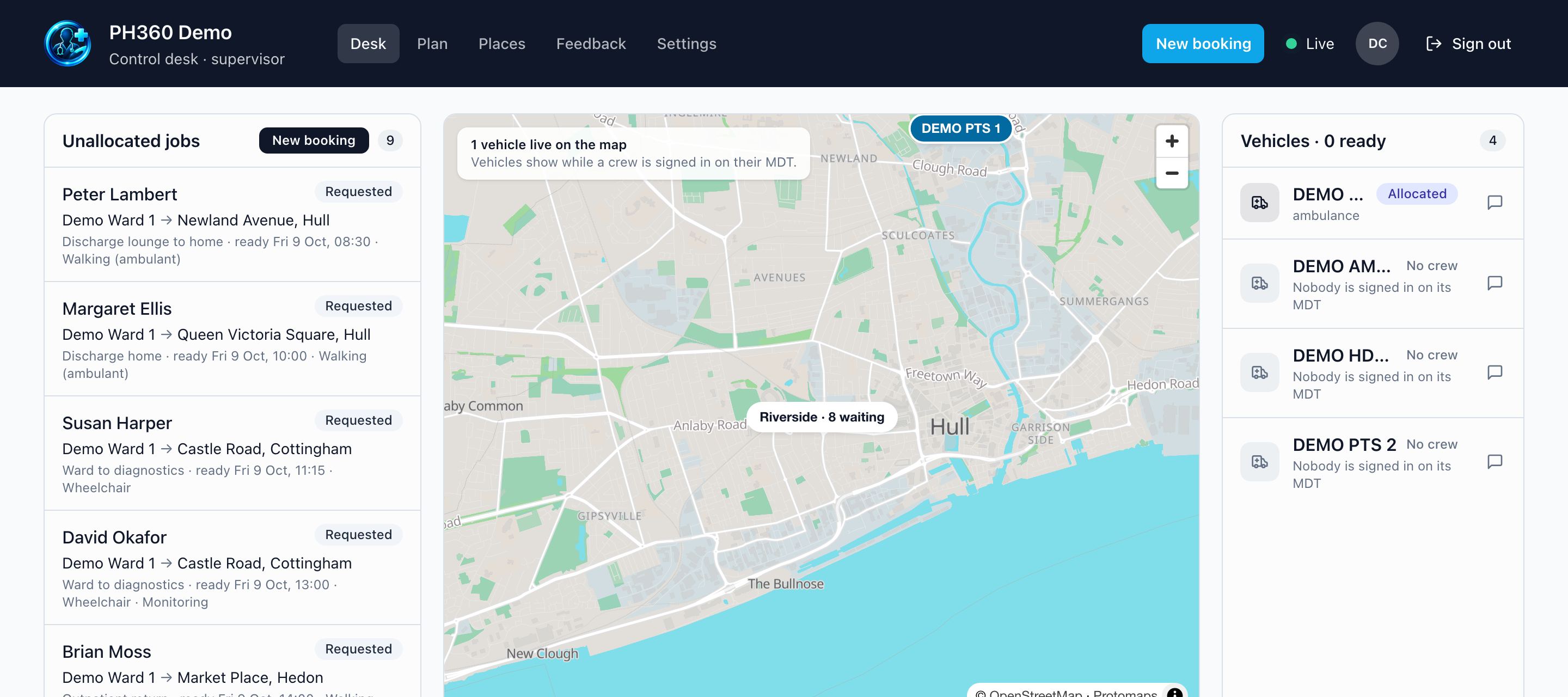This screenshot has width=1568, height=697.
Task: Click the OpenStreetMap attribution link
Action: pyautogui.click(x=1036, y=693)
